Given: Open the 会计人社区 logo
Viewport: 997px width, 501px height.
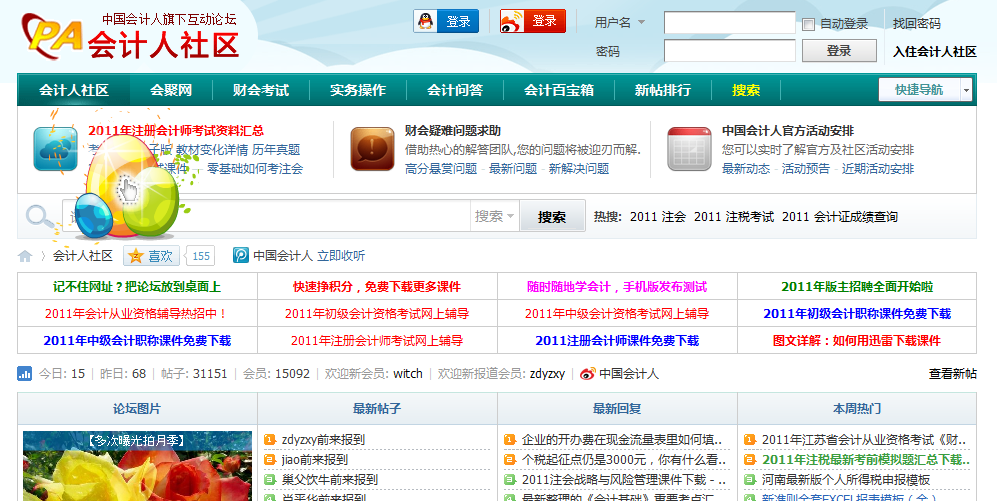Looking at the screenshot, I should pos(130,36).
